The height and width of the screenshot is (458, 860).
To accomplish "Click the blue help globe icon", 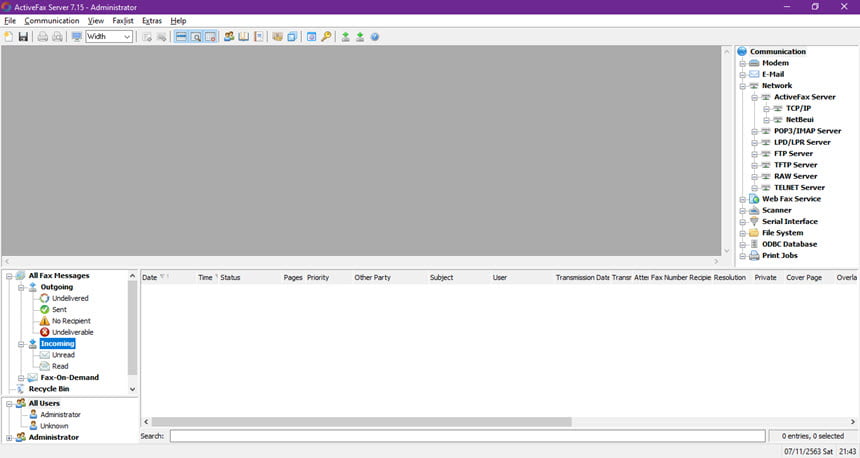I will point(375,37).
